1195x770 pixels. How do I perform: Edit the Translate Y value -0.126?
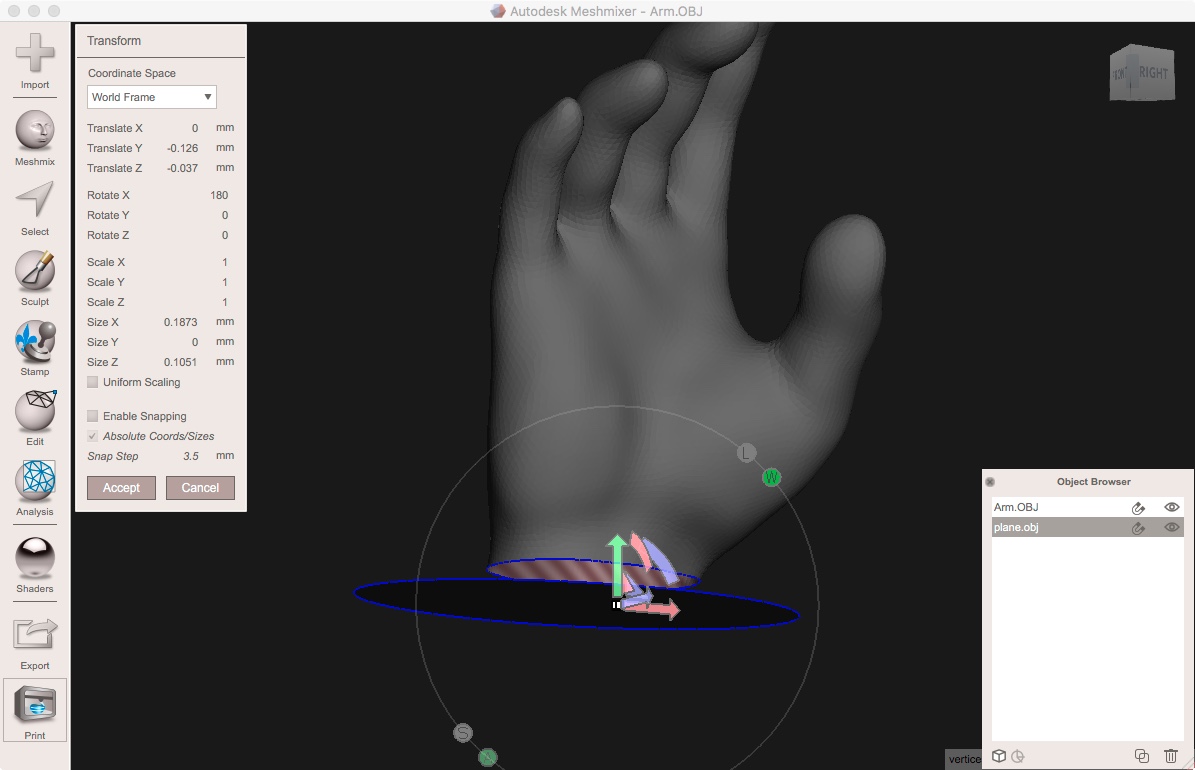pyautogui.click(x=183, y=148)
